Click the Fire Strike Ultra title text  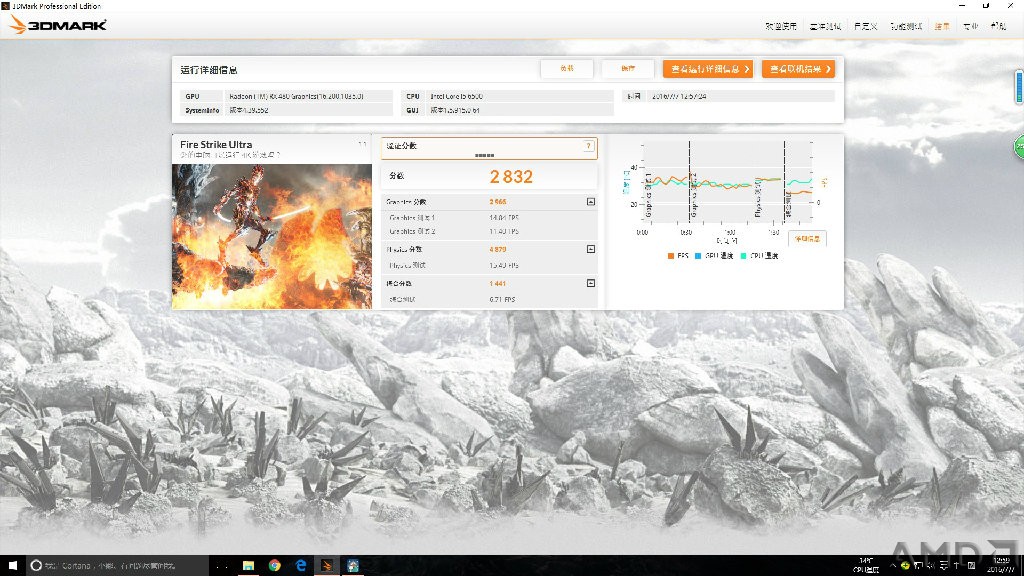216,144
